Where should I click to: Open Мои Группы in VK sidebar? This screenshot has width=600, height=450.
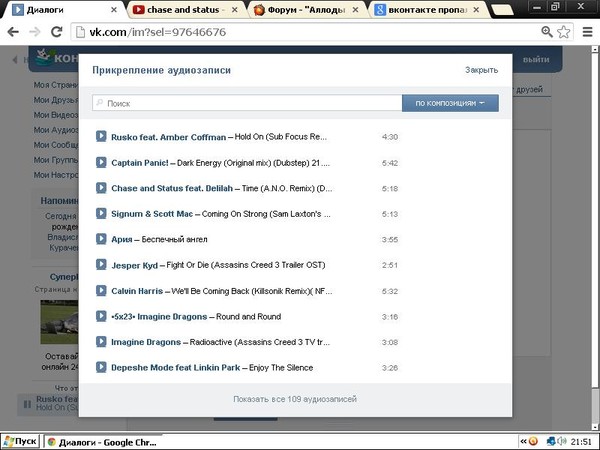pyautogui.click(x=56, y=160)
